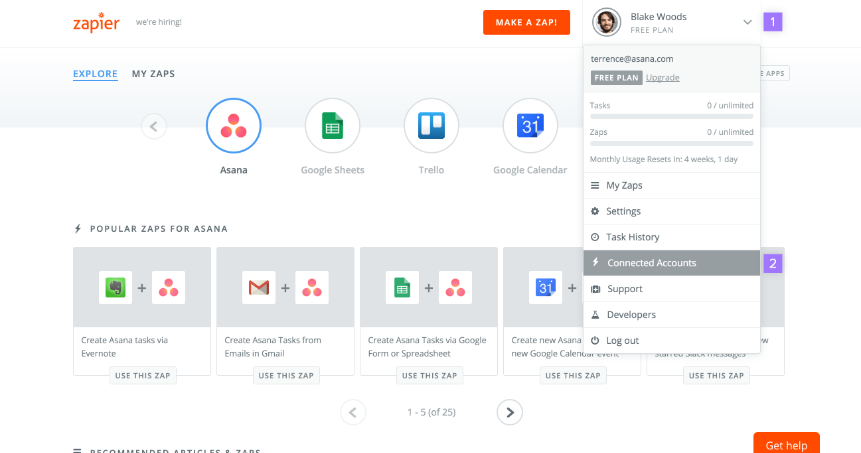Use the Google Form Asana zap

pos(429,376)
